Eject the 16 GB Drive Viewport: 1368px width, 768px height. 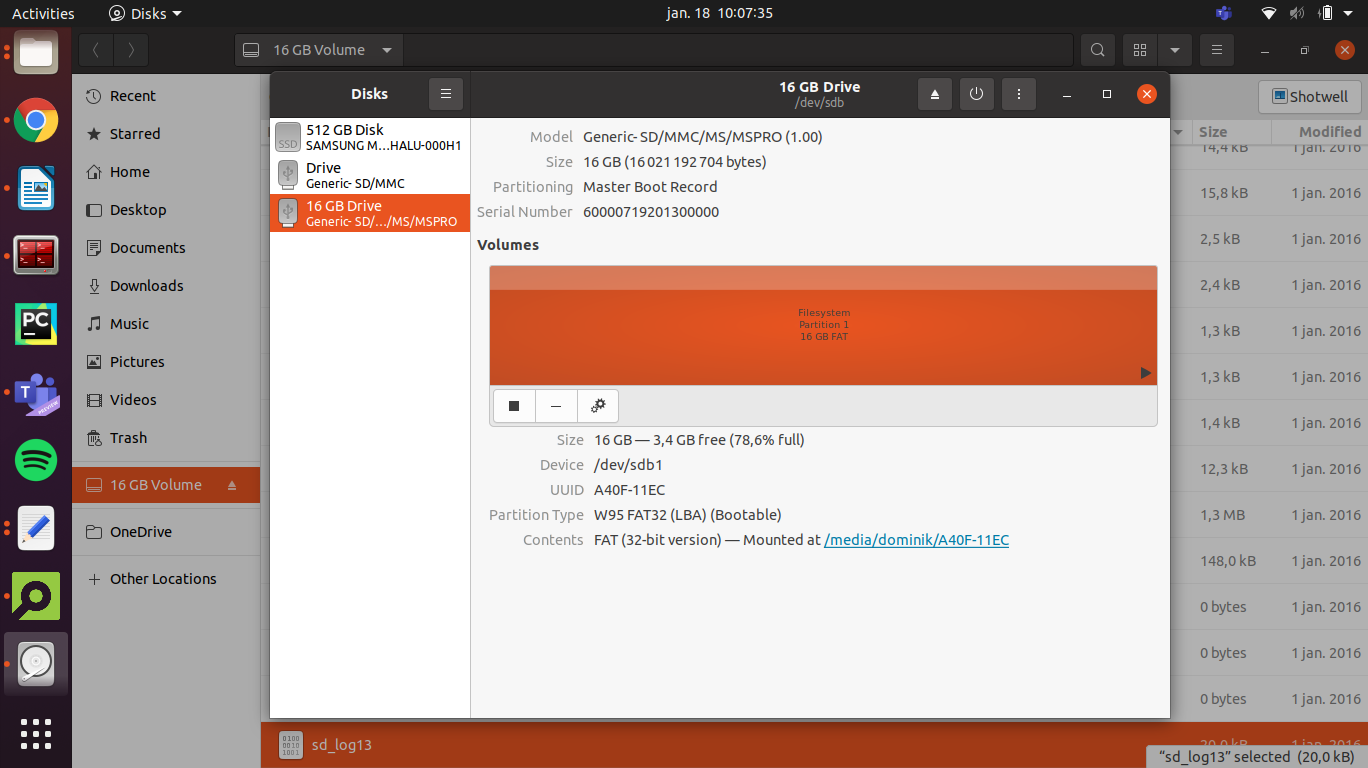point(935,94)
